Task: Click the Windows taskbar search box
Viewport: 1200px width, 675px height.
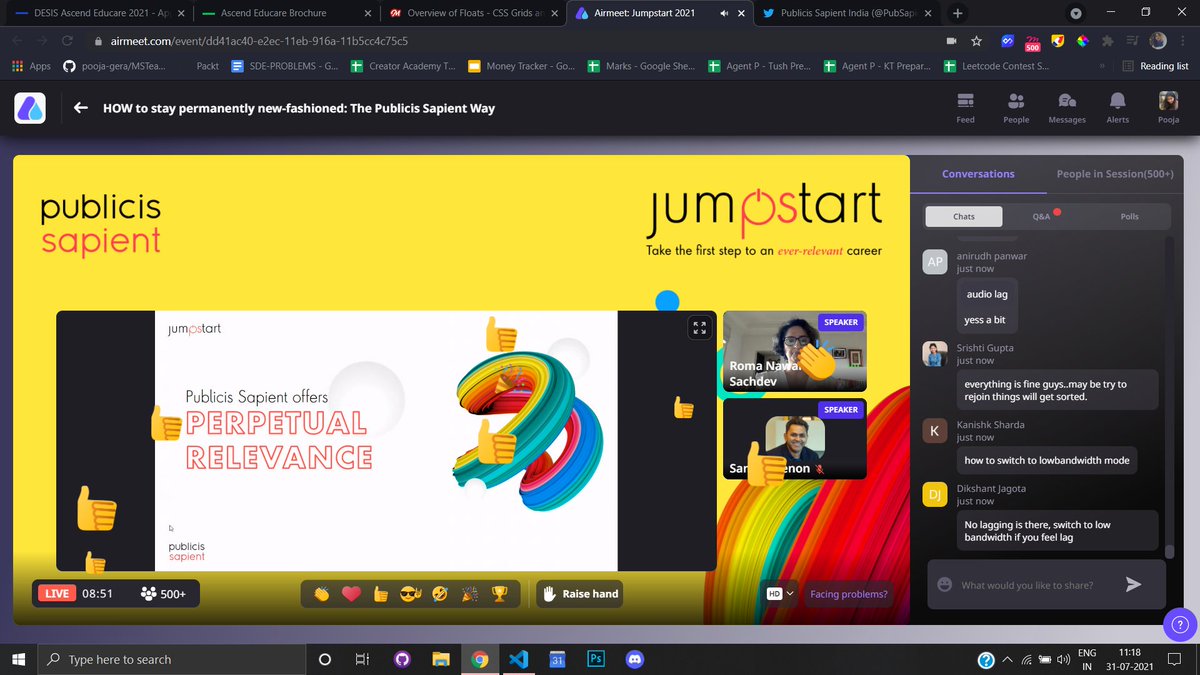Action: [171, 659]
